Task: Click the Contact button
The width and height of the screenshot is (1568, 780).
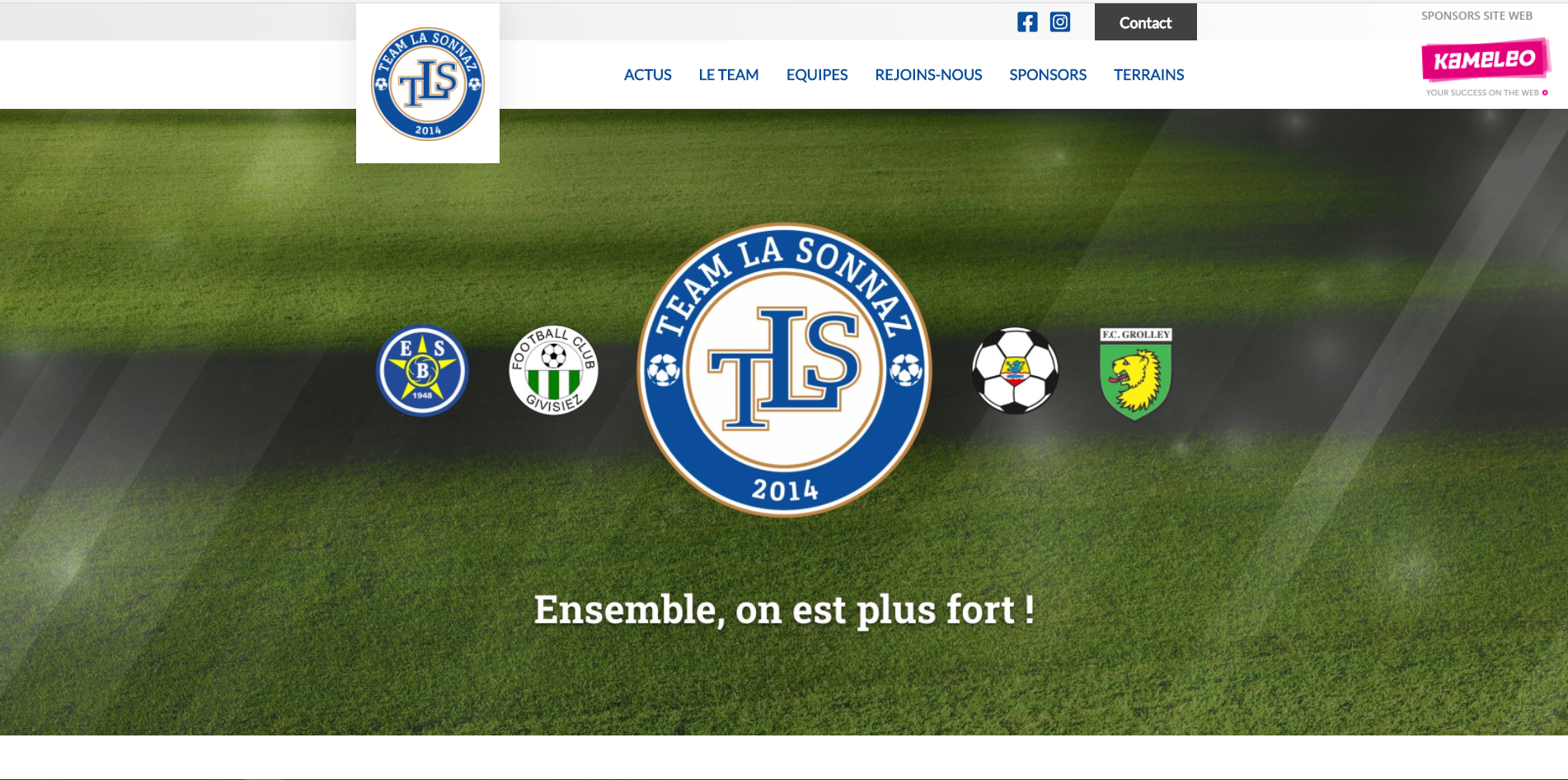Action: (1146, 22)
